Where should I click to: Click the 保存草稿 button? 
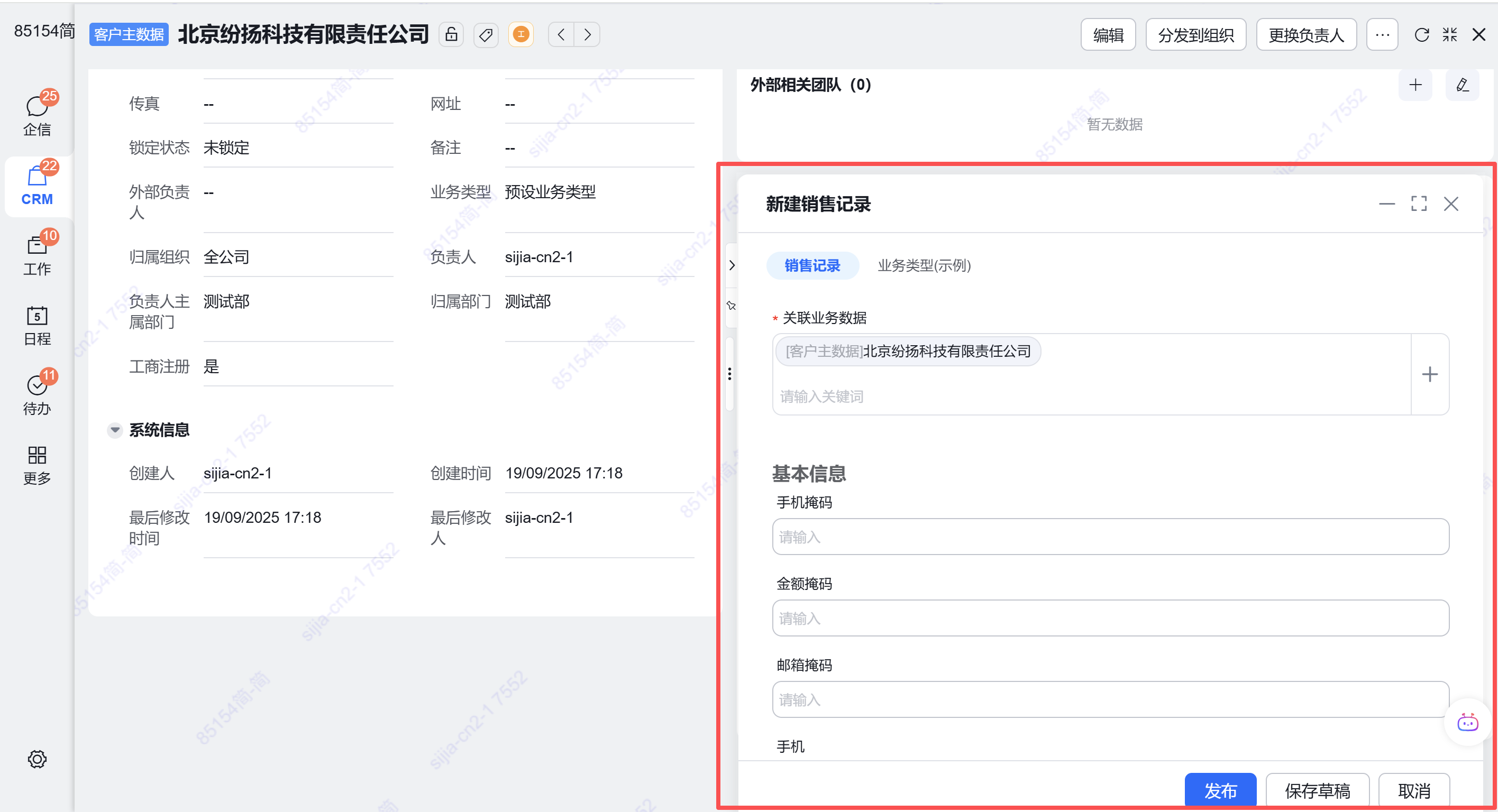click(x=1317, y=790)
